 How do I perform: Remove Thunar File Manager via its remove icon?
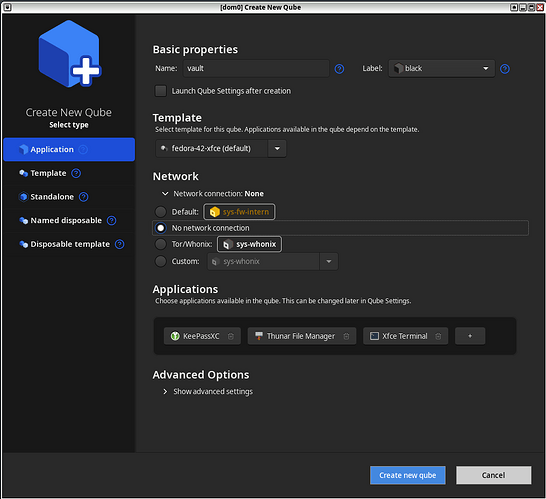(x=346, y=336)
